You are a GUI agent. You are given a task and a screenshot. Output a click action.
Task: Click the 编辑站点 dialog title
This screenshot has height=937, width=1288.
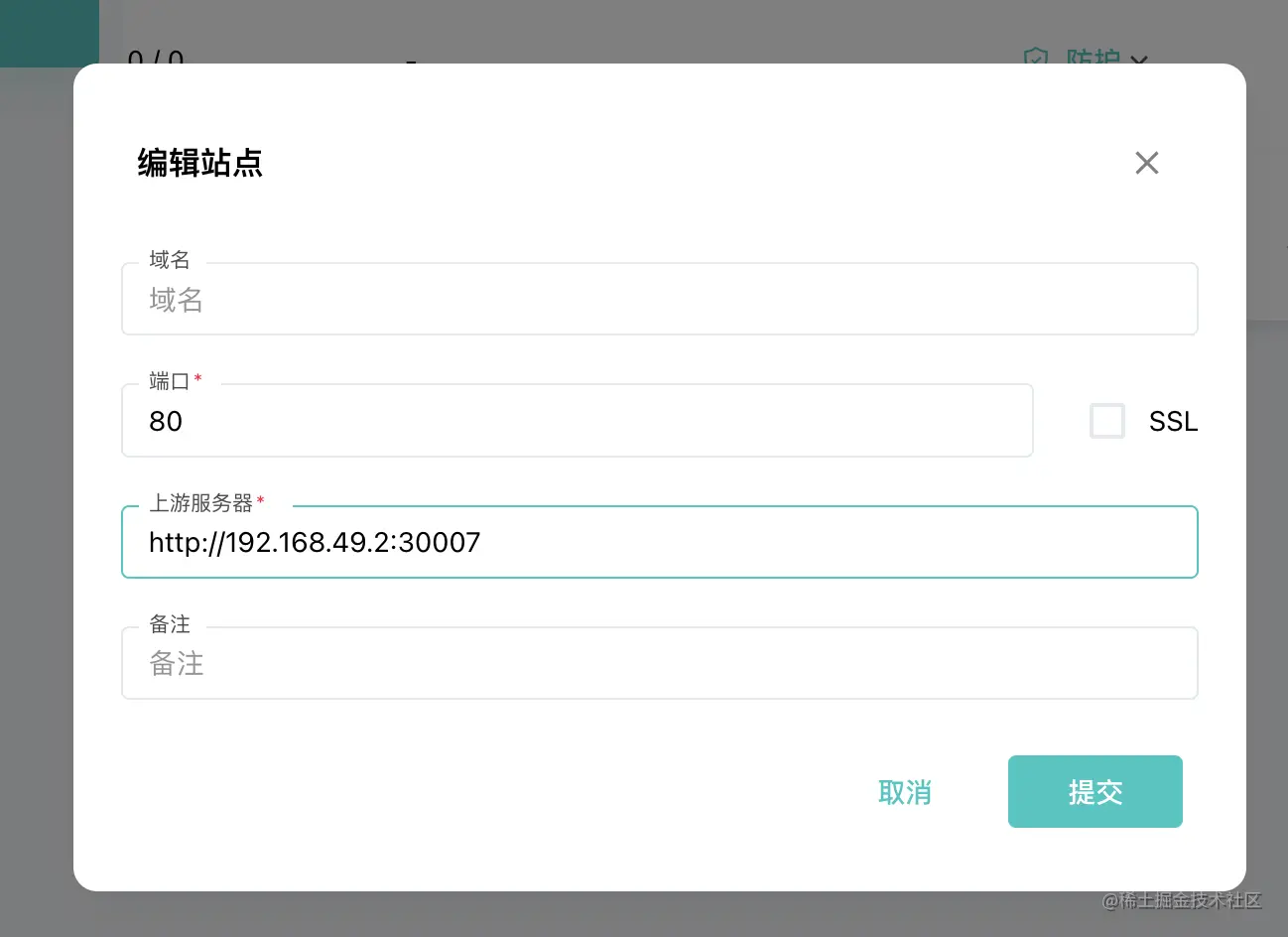[x=199, y=163]
